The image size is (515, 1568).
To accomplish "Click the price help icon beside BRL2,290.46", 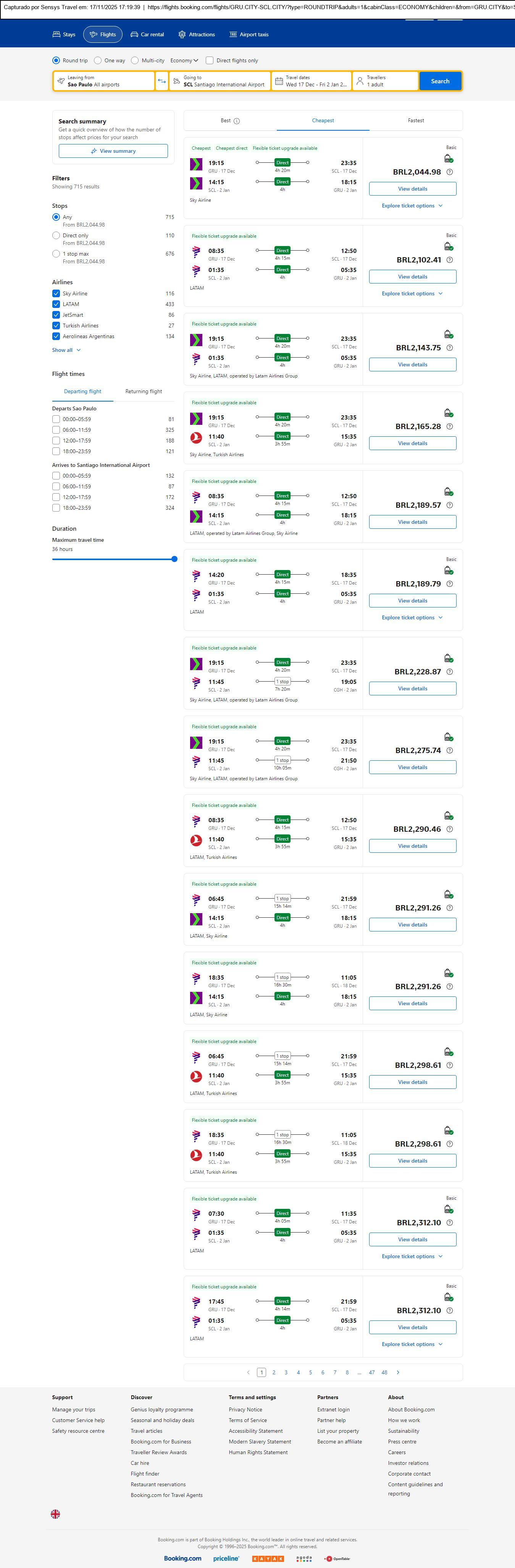I will coord(449,829).
